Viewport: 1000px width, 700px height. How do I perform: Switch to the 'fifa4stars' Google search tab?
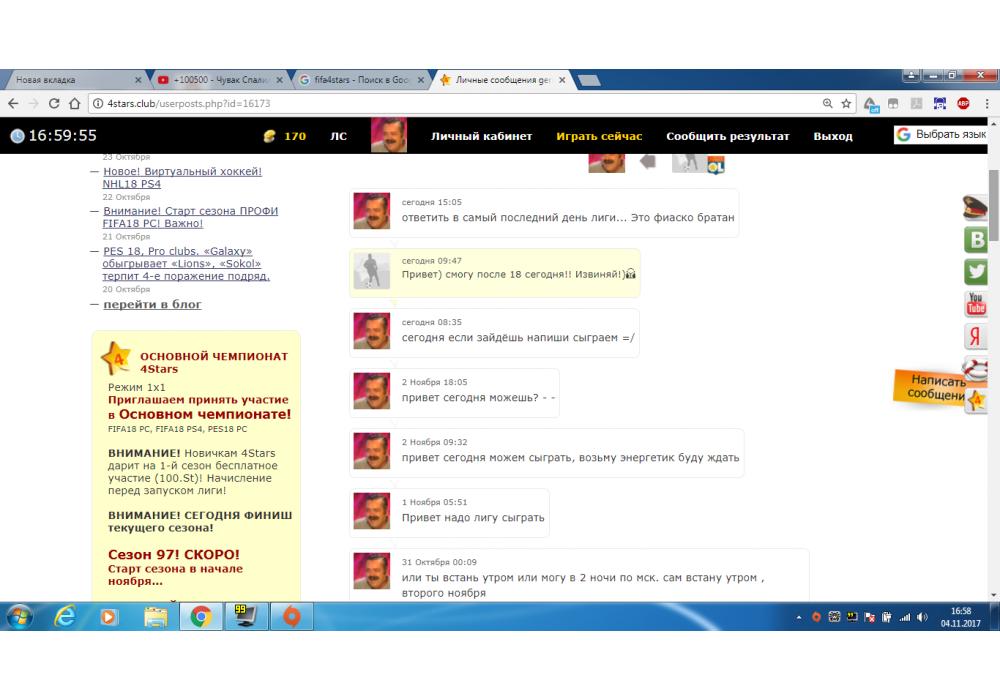click(362, 80)
